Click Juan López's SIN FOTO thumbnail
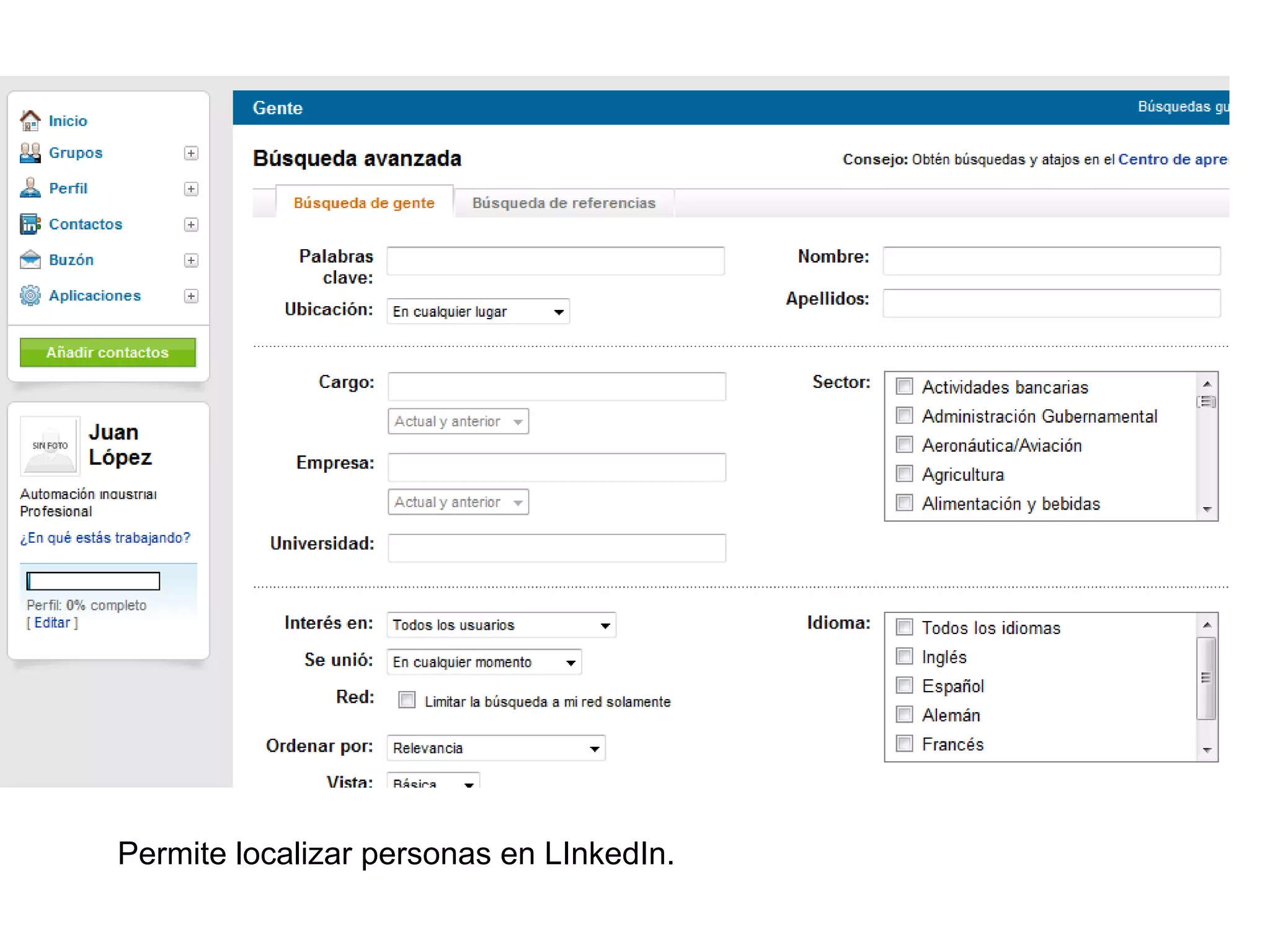This screenshot has height=952, width=1270. click(50, 445)
